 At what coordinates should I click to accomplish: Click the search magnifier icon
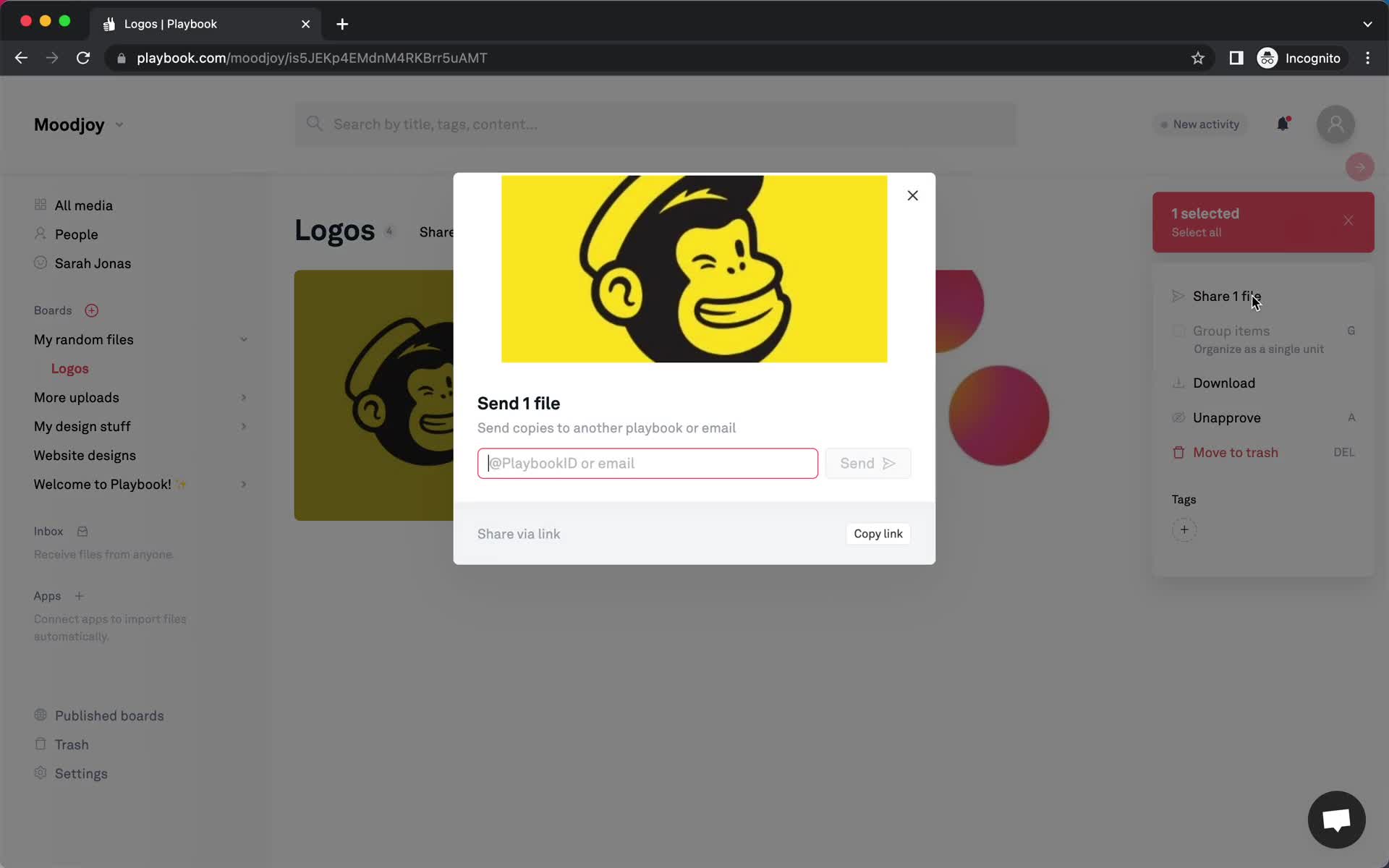[x=314, y=124]
